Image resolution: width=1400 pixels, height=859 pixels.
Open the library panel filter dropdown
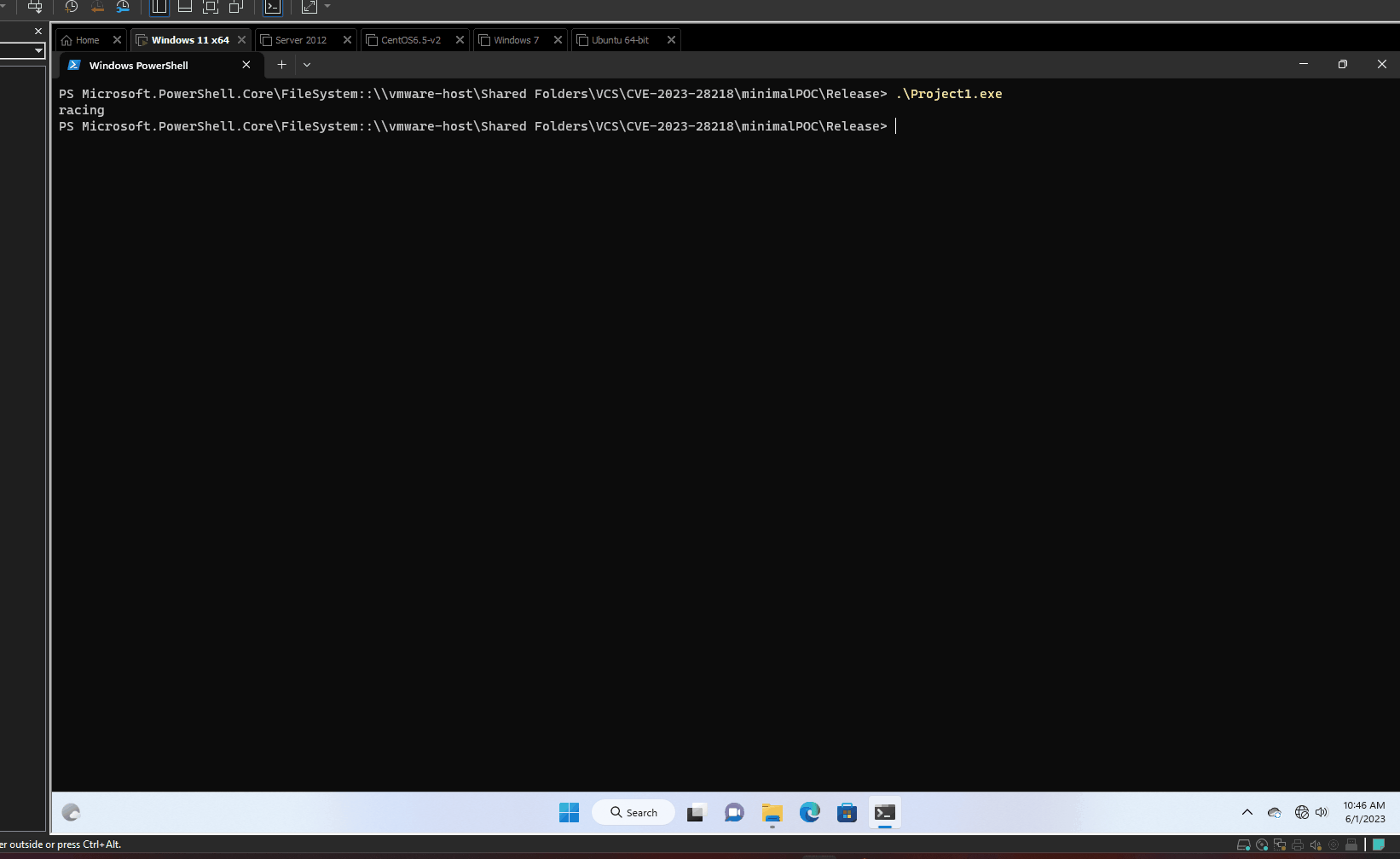(x=38, y=51)
